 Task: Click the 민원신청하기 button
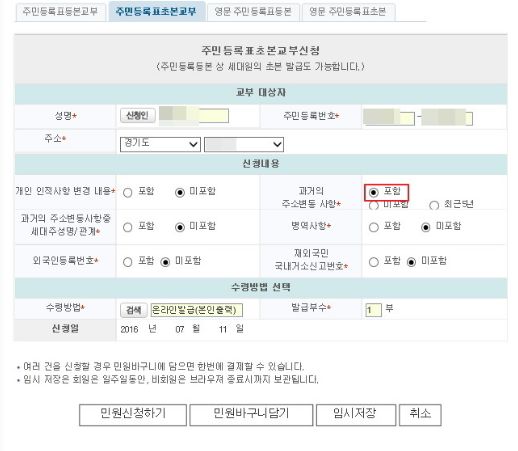pos(133,415)
